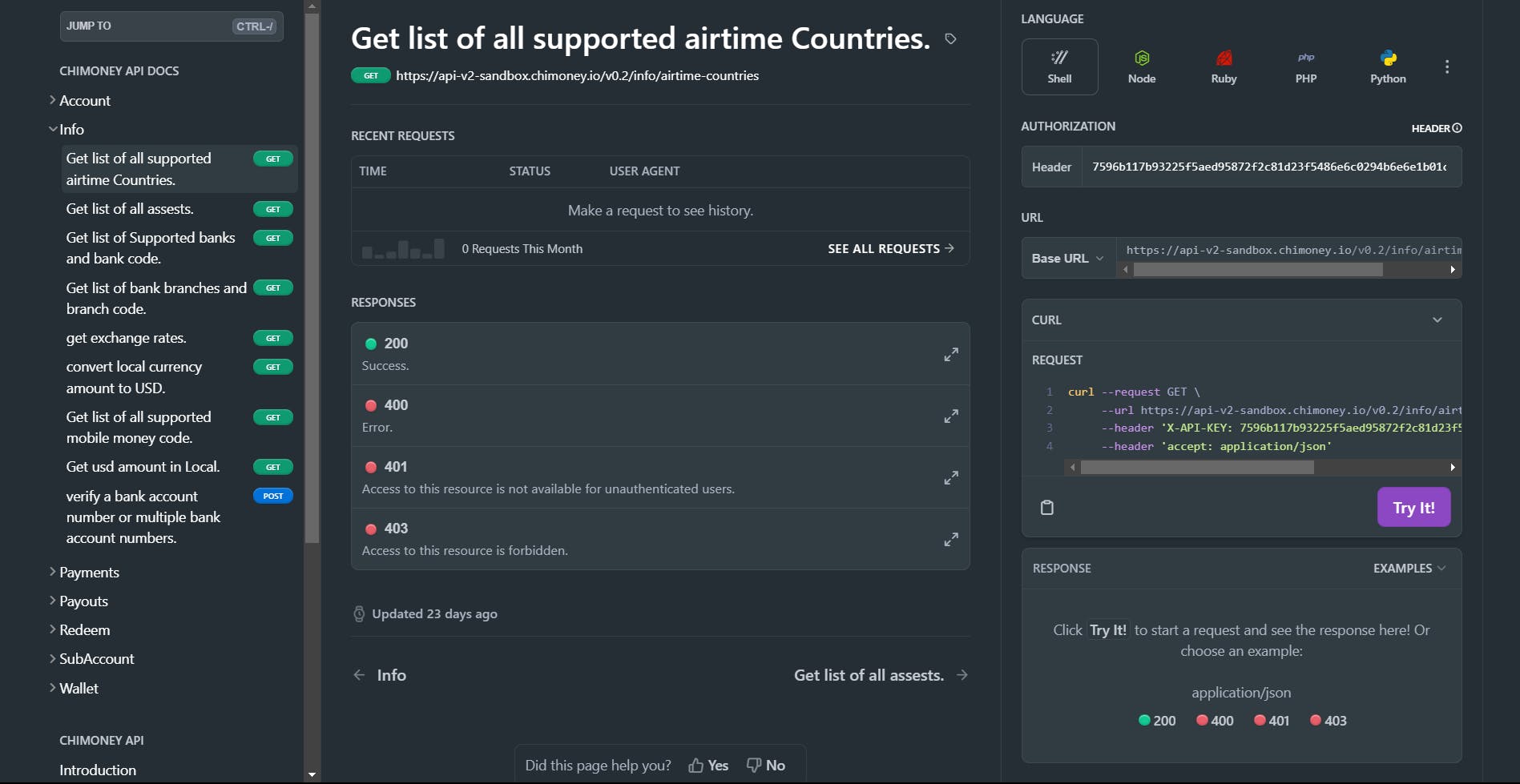Open the Introduction sidebar link

click(98, 770)
